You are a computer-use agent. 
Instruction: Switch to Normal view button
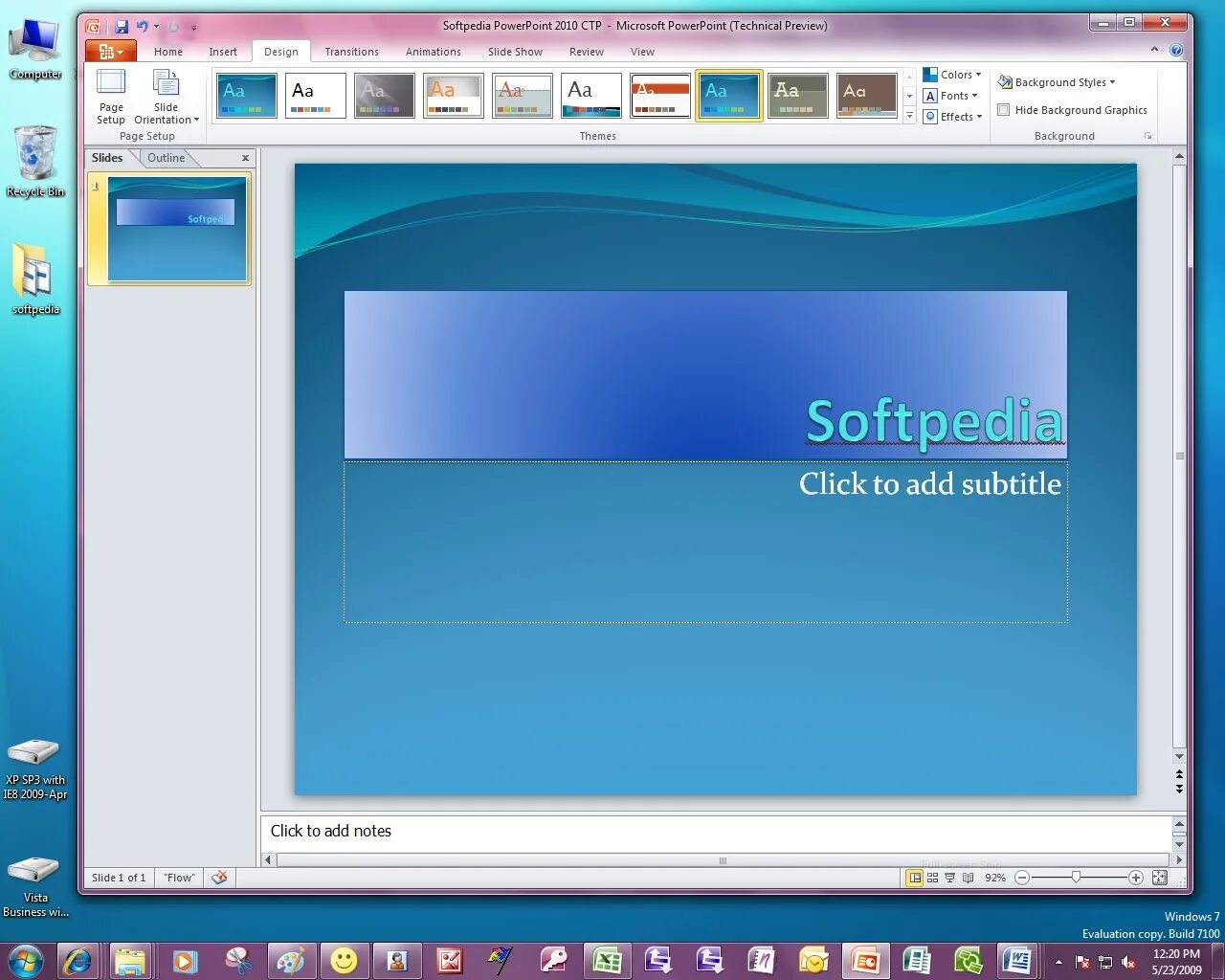click(x=915, y=878)
